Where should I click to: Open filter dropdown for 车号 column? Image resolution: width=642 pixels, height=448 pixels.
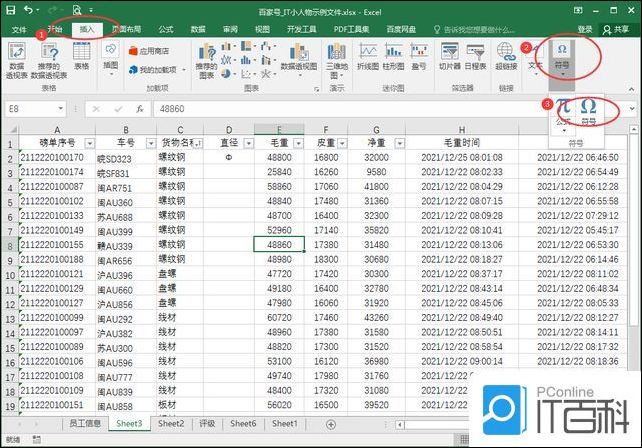[x=151, y=143]
